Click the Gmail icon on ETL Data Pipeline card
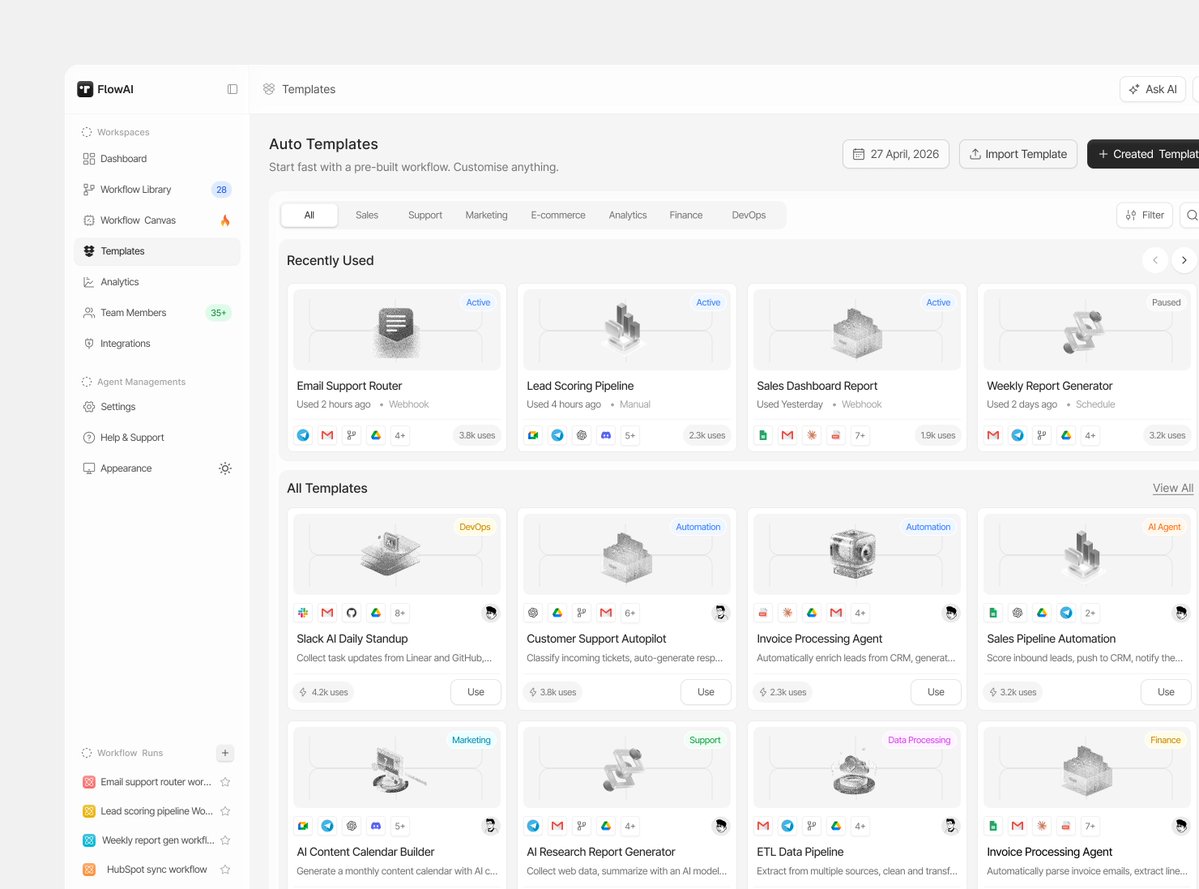Viewport: 1199px width, 889px height. tap(763, 826)
